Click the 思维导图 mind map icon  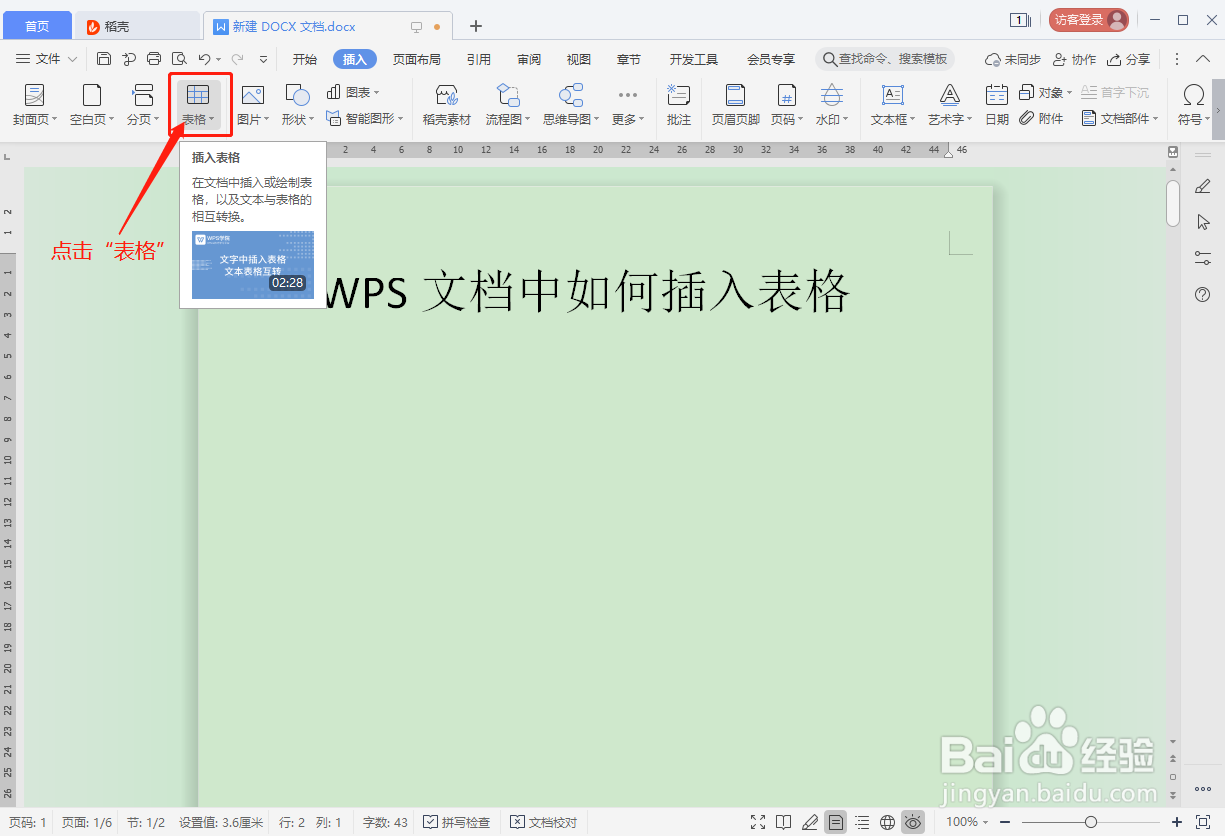[x=571, y=96]
